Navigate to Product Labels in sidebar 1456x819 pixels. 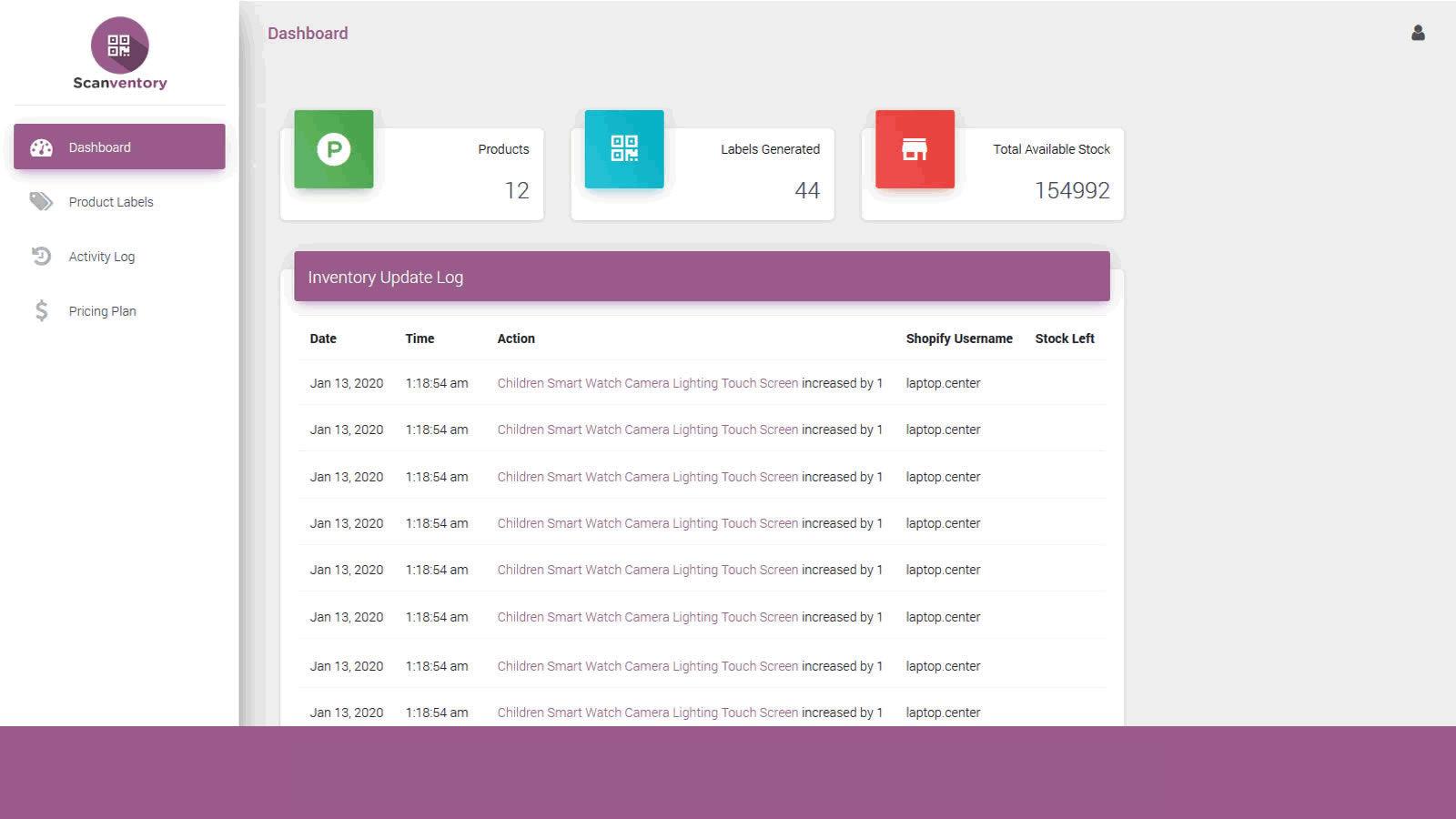click(111, 202)
